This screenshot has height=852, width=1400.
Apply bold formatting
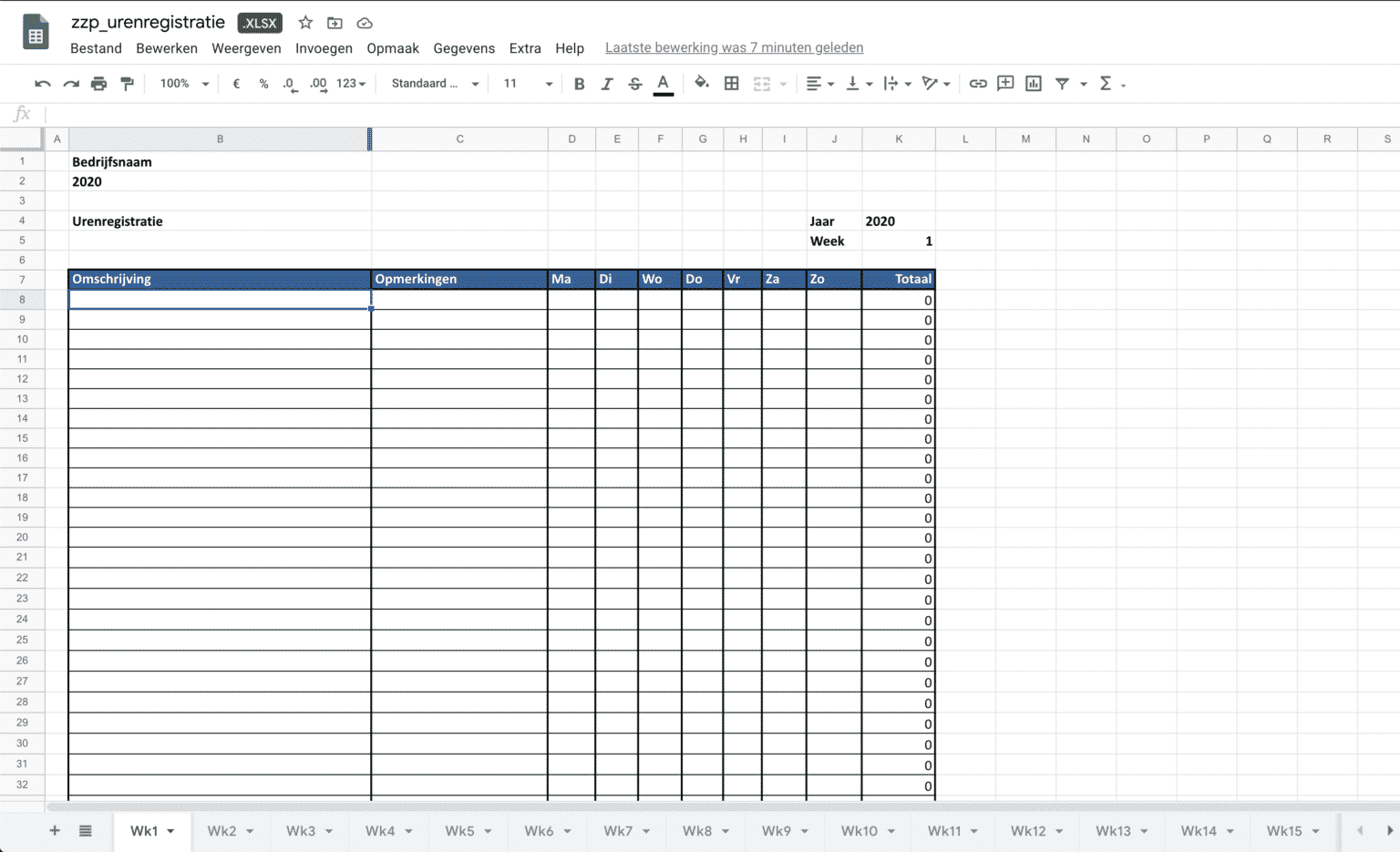pyautogui.click(x=579, y=83)
